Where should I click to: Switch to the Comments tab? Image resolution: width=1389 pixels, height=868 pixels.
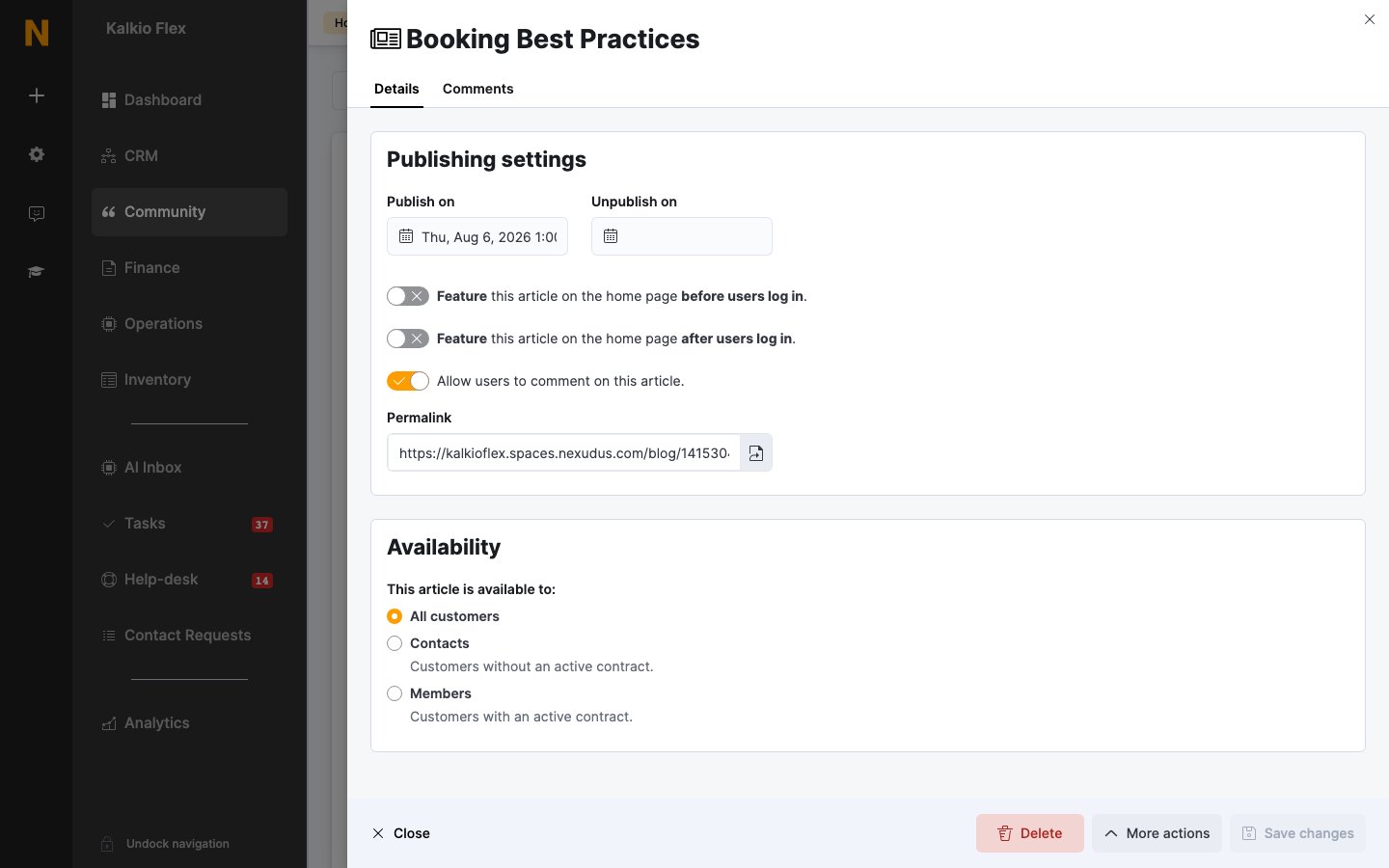[x=477, y=89]
